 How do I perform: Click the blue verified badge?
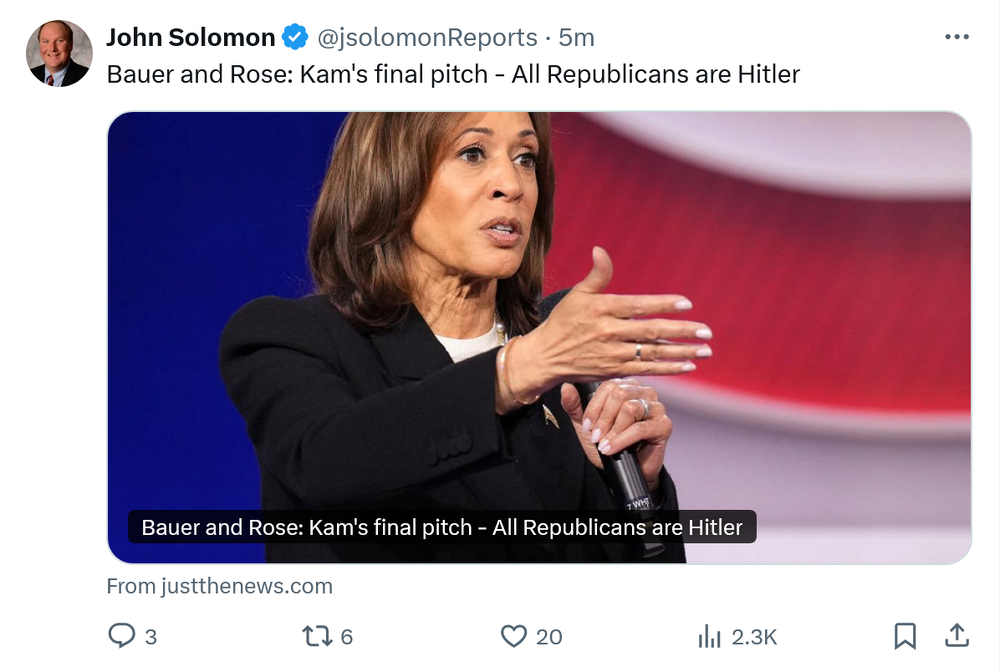(294, 38)
